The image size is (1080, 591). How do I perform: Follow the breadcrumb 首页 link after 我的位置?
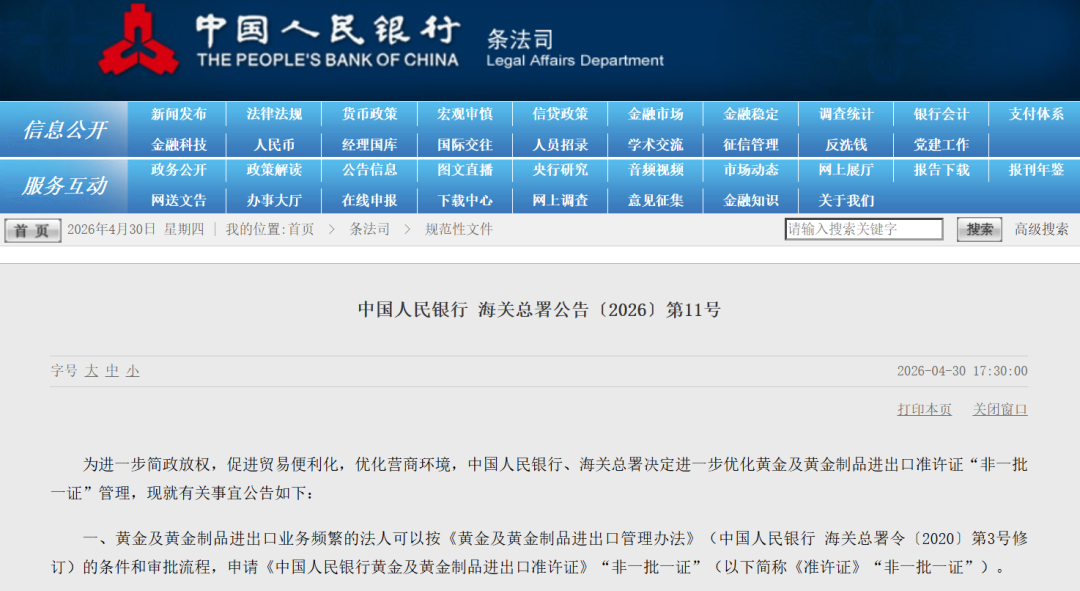click(301, 229)
